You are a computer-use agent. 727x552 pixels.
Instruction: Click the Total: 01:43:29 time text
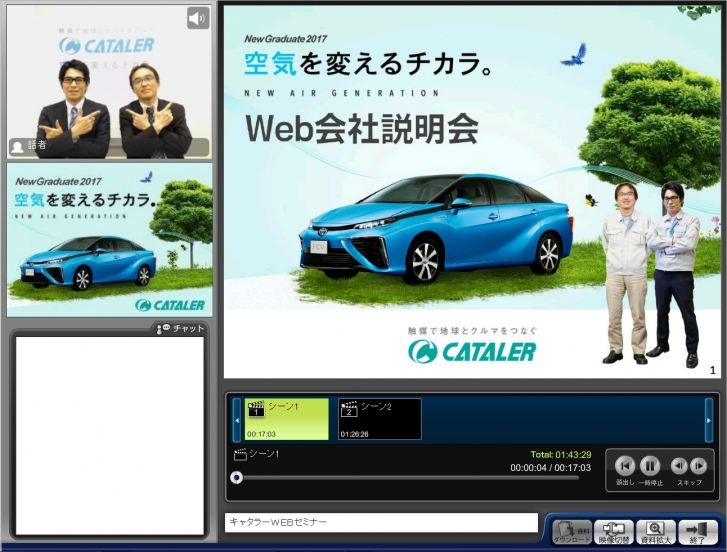click(x=561, y=455)
